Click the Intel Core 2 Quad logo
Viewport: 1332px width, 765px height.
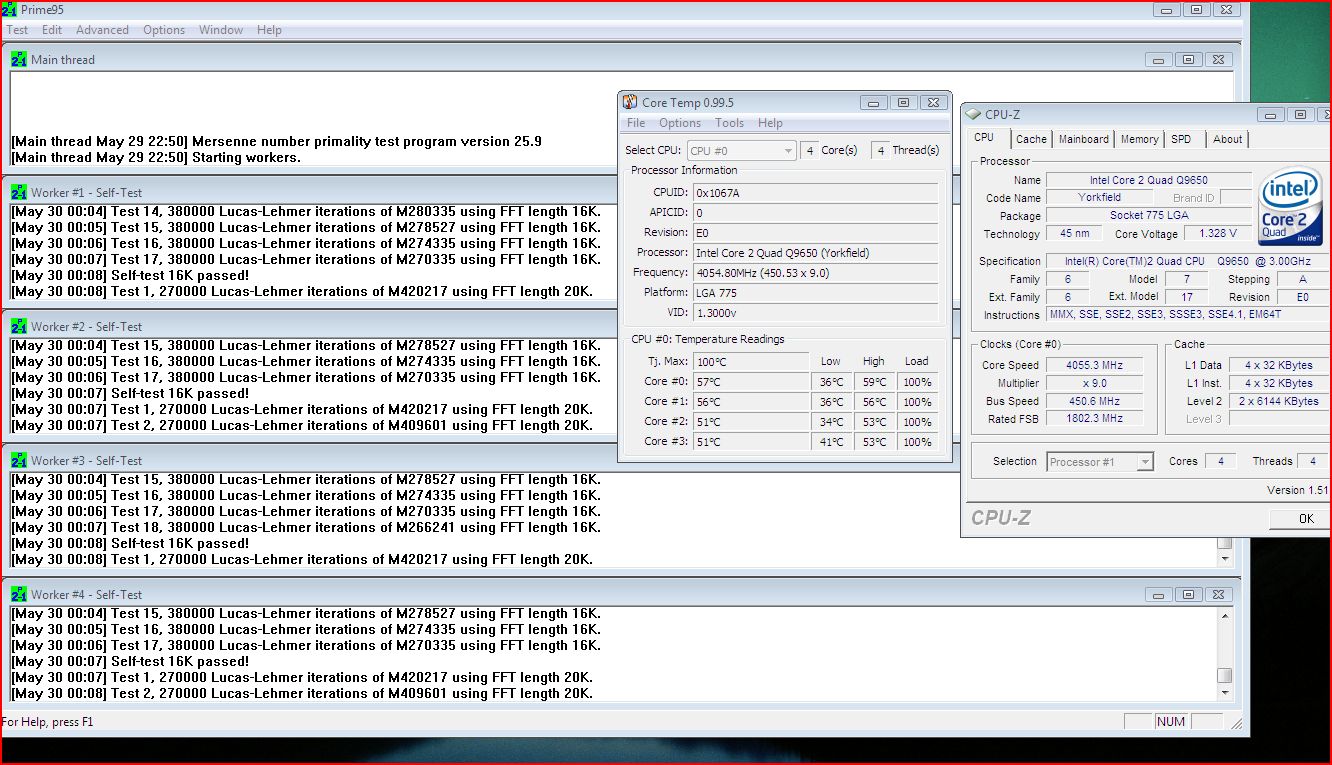[x=1290, y=208]
